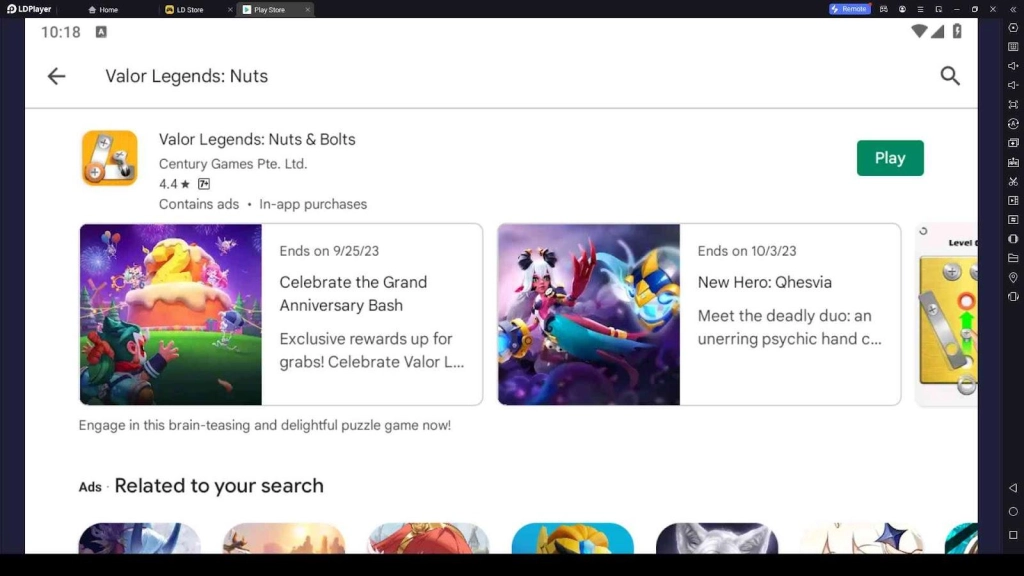Click the Valor Legends: Nuts search field text
Viewport: 1024px width, 576px height.
pyautogui.click(x=187, y=76)
